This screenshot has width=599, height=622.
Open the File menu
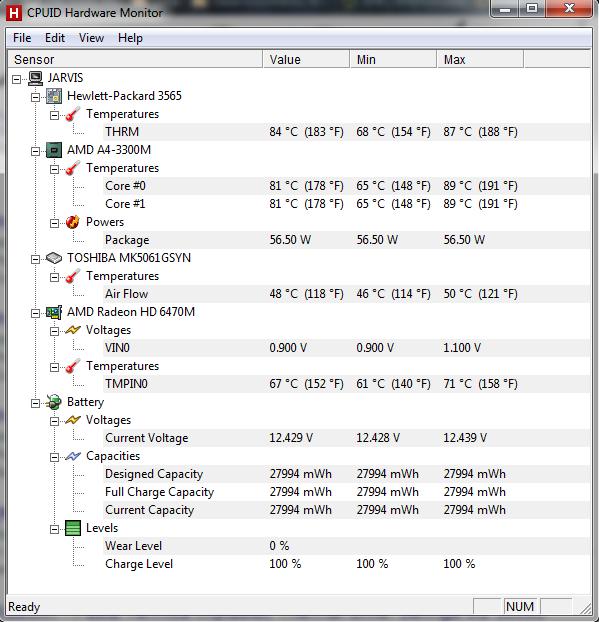tap(22, 38)
